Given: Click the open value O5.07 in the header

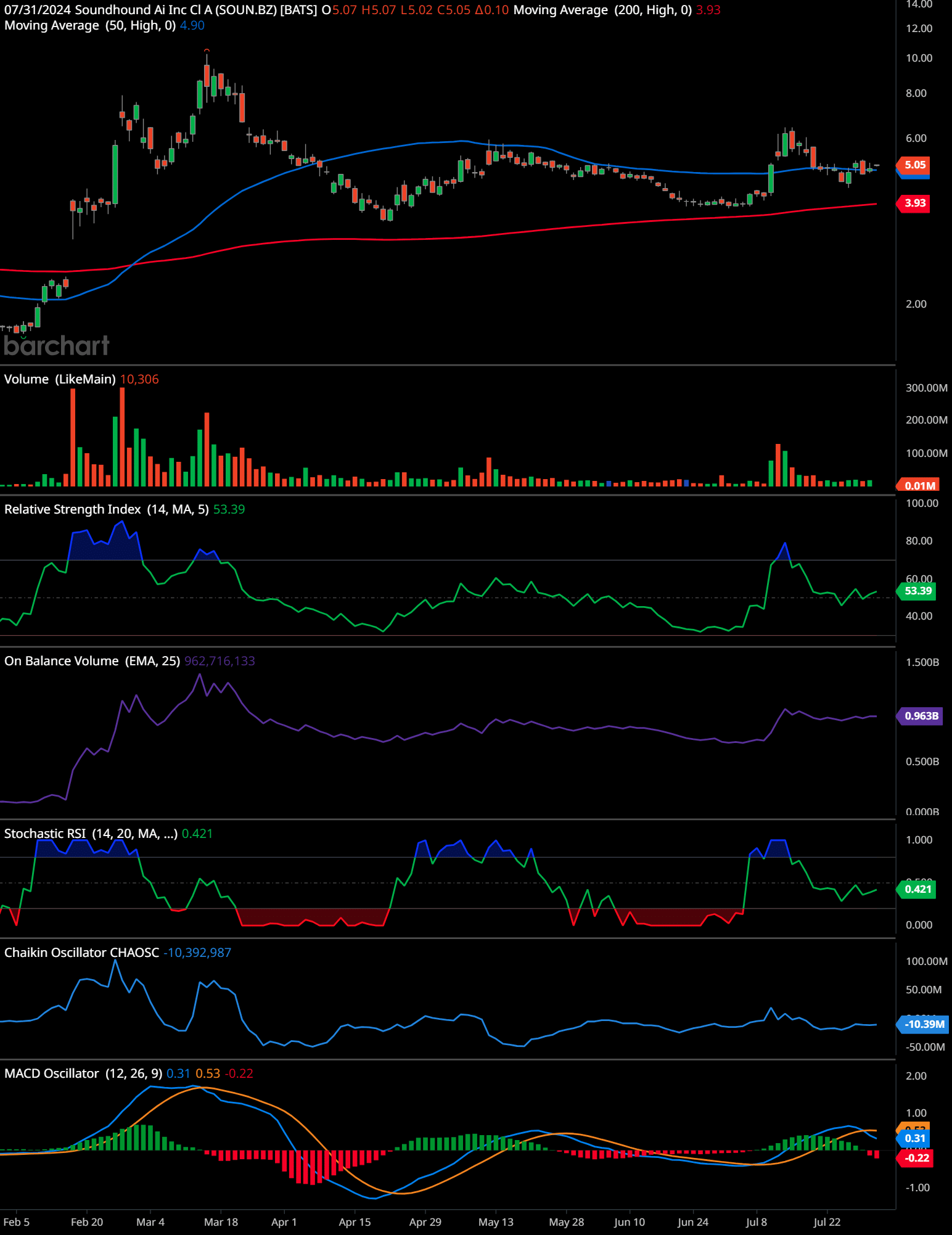Looking at the screenshot, I should [x=339, y=10].
